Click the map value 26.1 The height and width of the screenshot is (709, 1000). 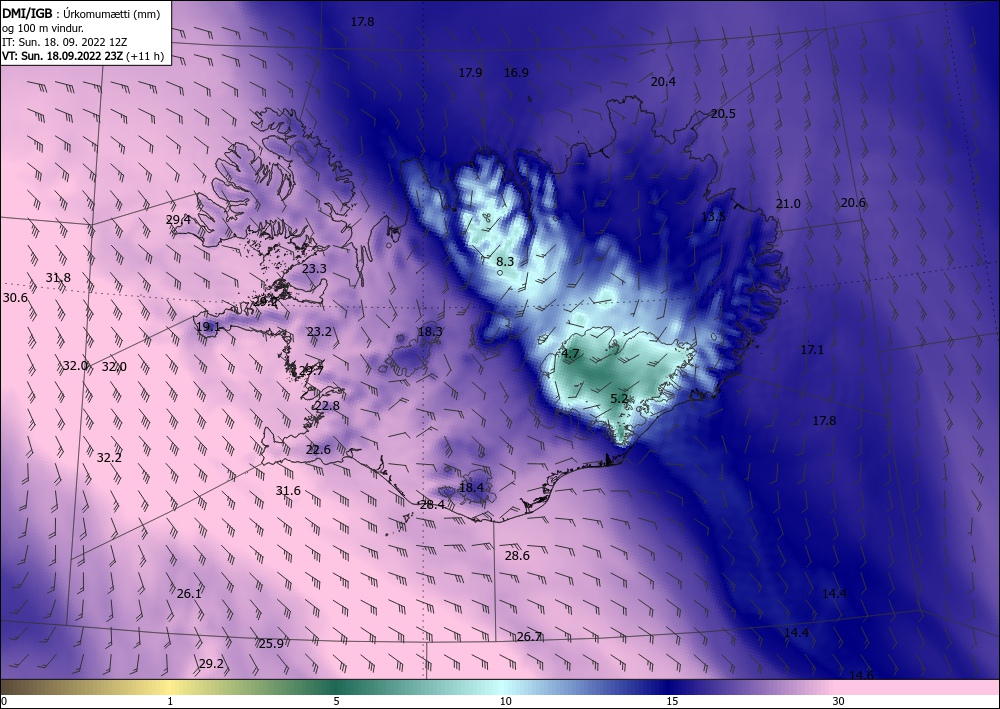pos(189,594)
